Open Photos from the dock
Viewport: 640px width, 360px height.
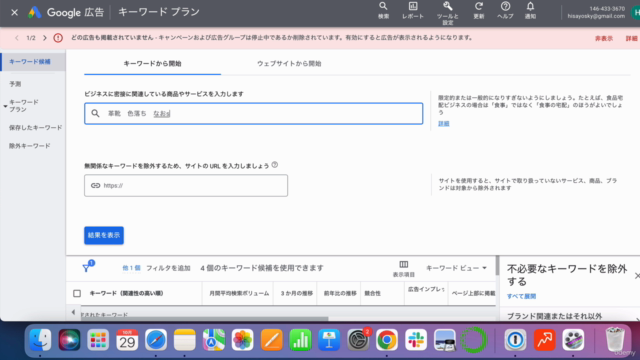coord(242,340)
